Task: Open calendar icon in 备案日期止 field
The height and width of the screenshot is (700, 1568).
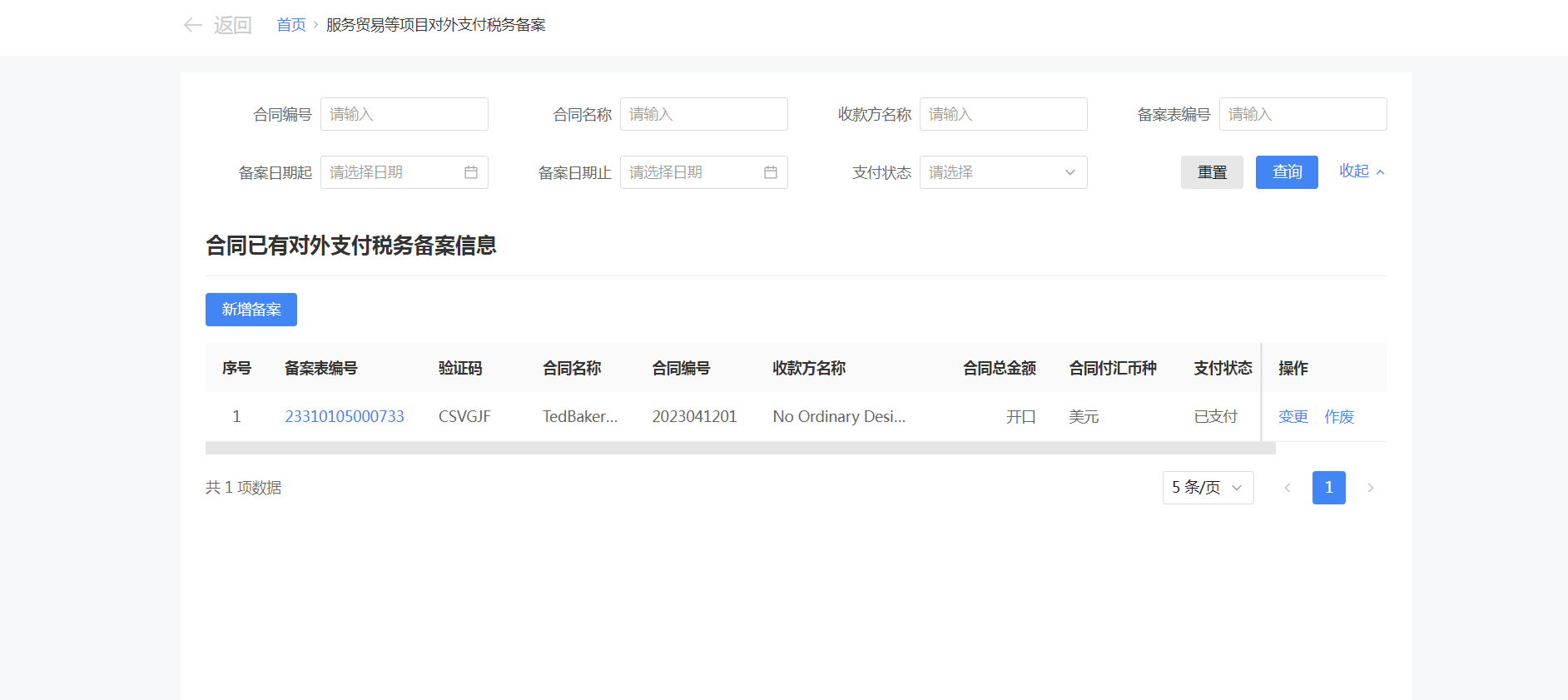Action: coord(771,172)
